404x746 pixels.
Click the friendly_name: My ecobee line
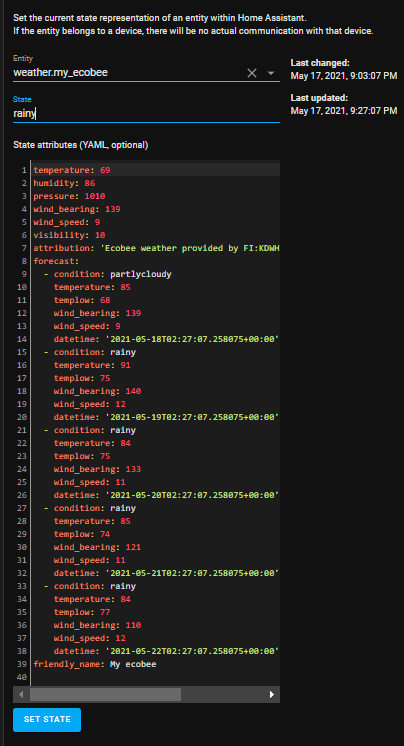click(x=95, y=664)
